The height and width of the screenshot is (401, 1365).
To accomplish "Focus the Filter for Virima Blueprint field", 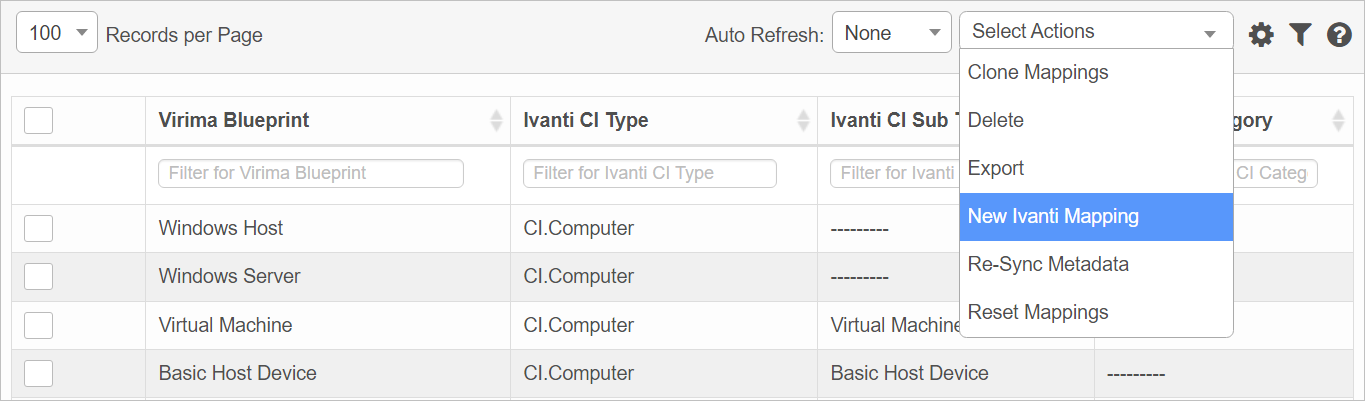I will [311, 173].
